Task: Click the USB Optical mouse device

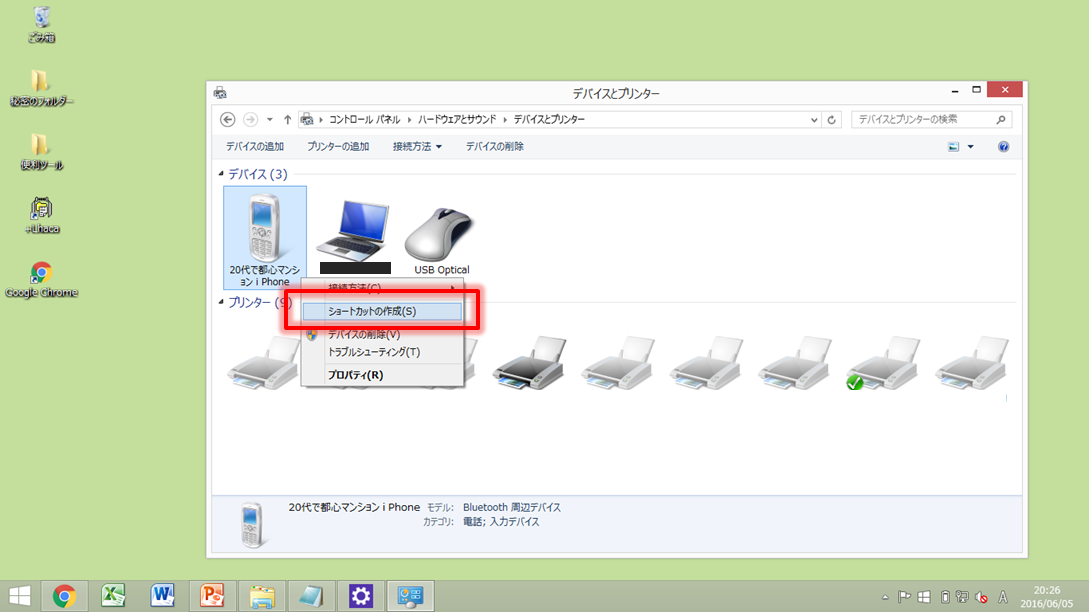Action: (441, 234)
